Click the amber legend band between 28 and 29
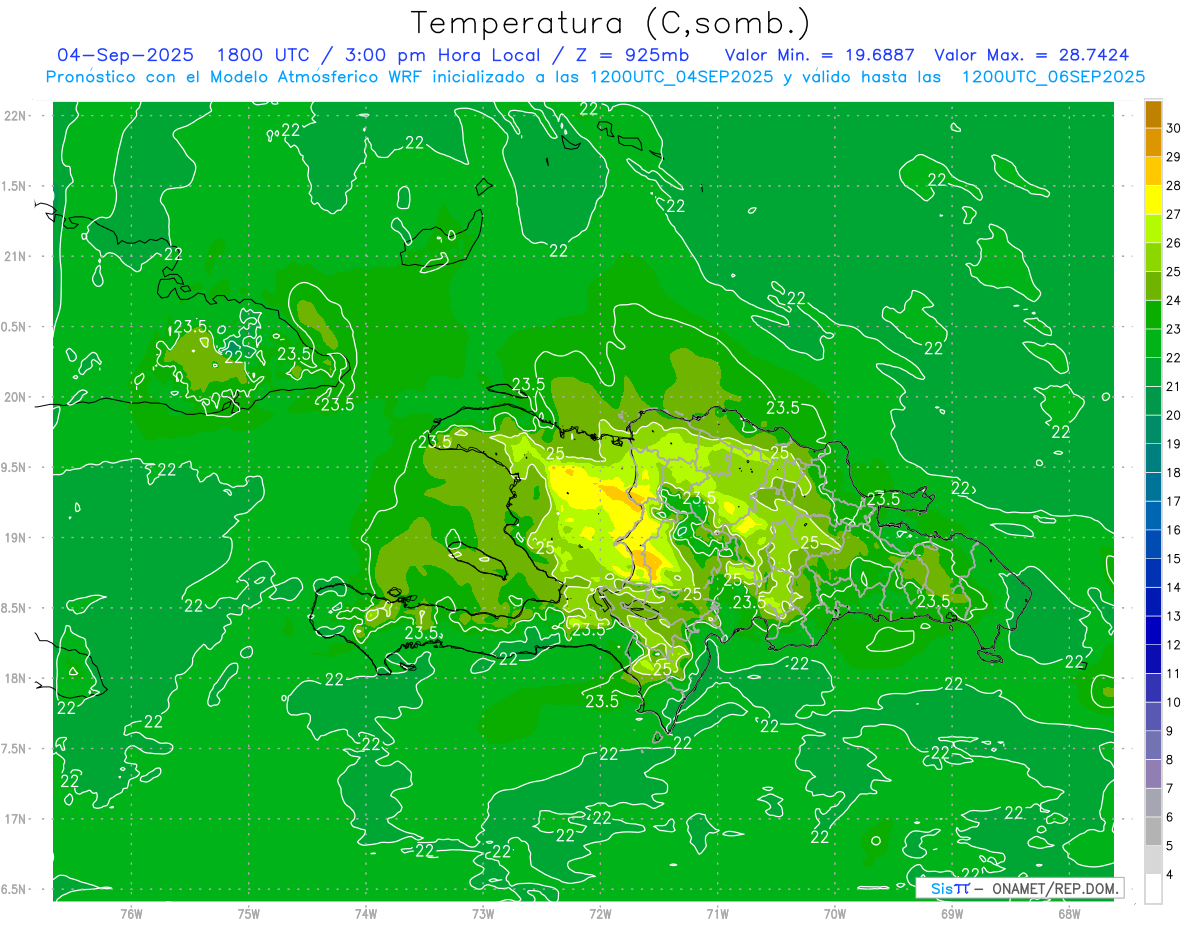Screen dimensions: 1200x927 pyautogui.click(x=1153, y=171)
